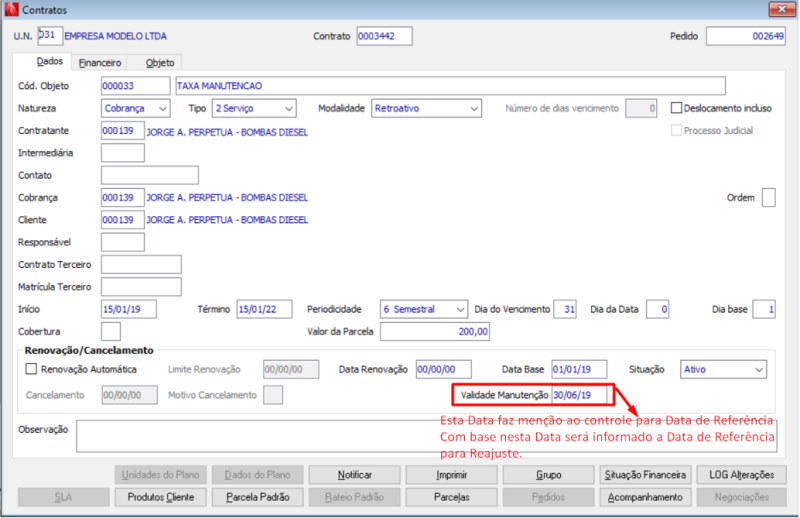The width and height of the screenshot is (800, 518).
Task: Click the Cliente code field
Action: (x=122, y=220)
